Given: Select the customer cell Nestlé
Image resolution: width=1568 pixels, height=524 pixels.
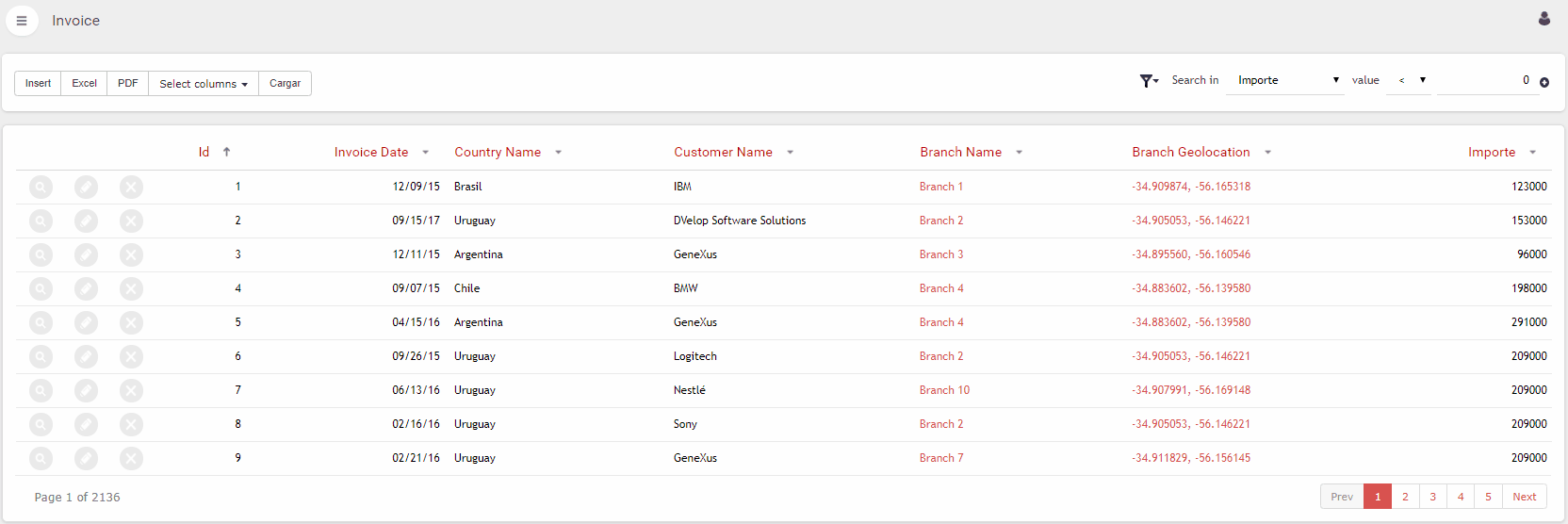Looking at the screenshot, I should tap(690, 390).
